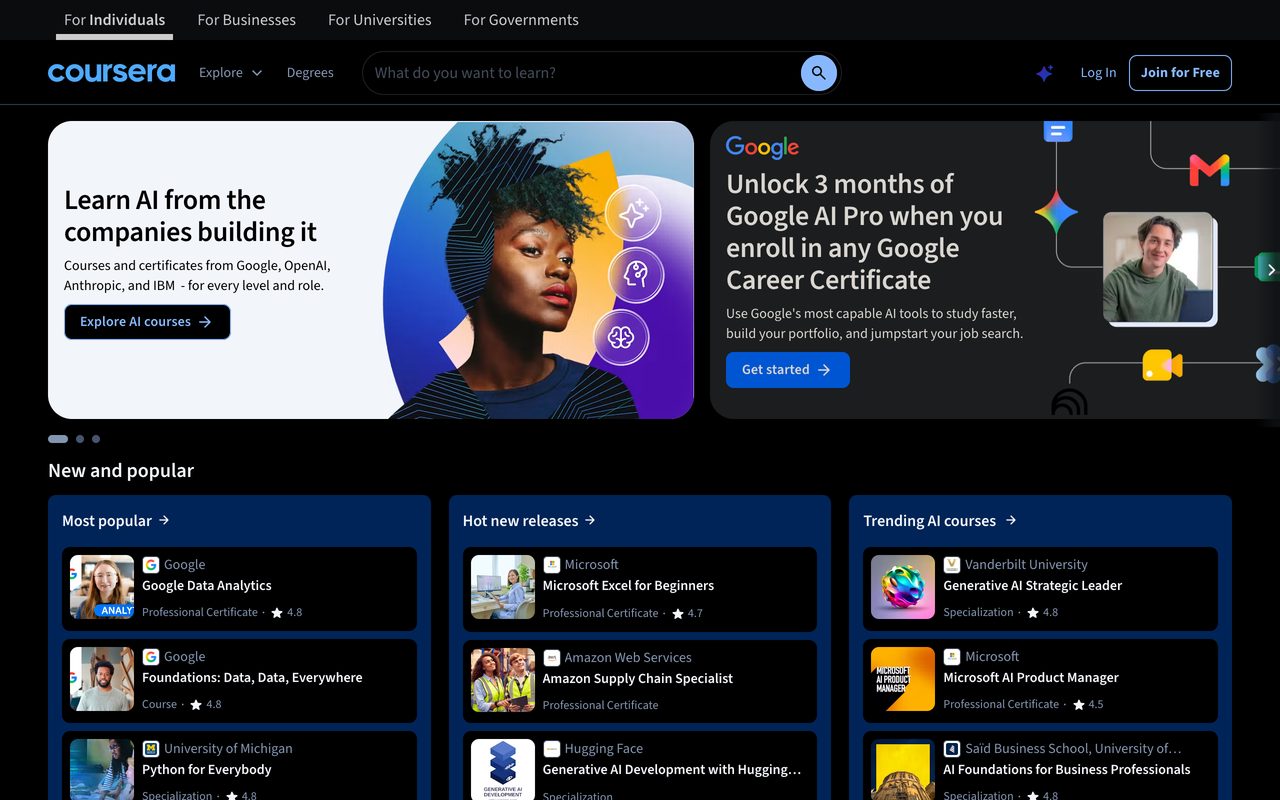Click the Get started button

788,370
